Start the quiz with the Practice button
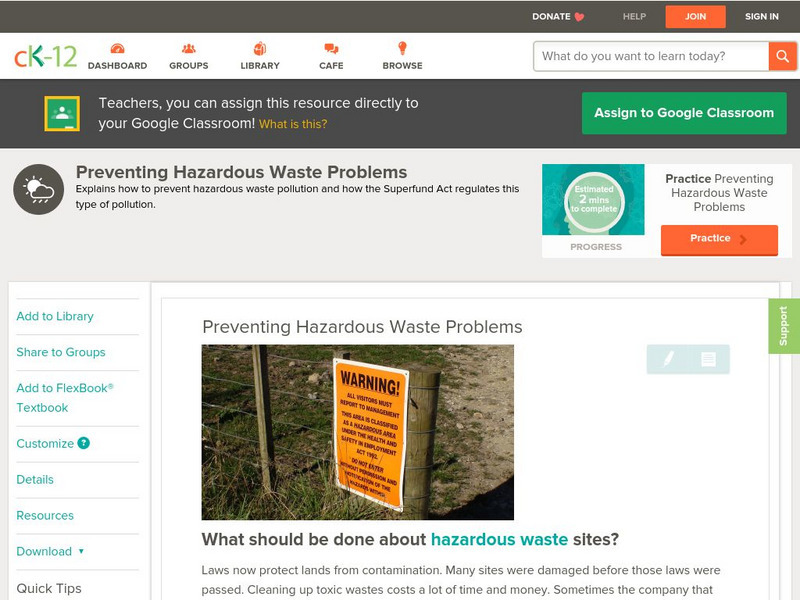 point(719,238)
